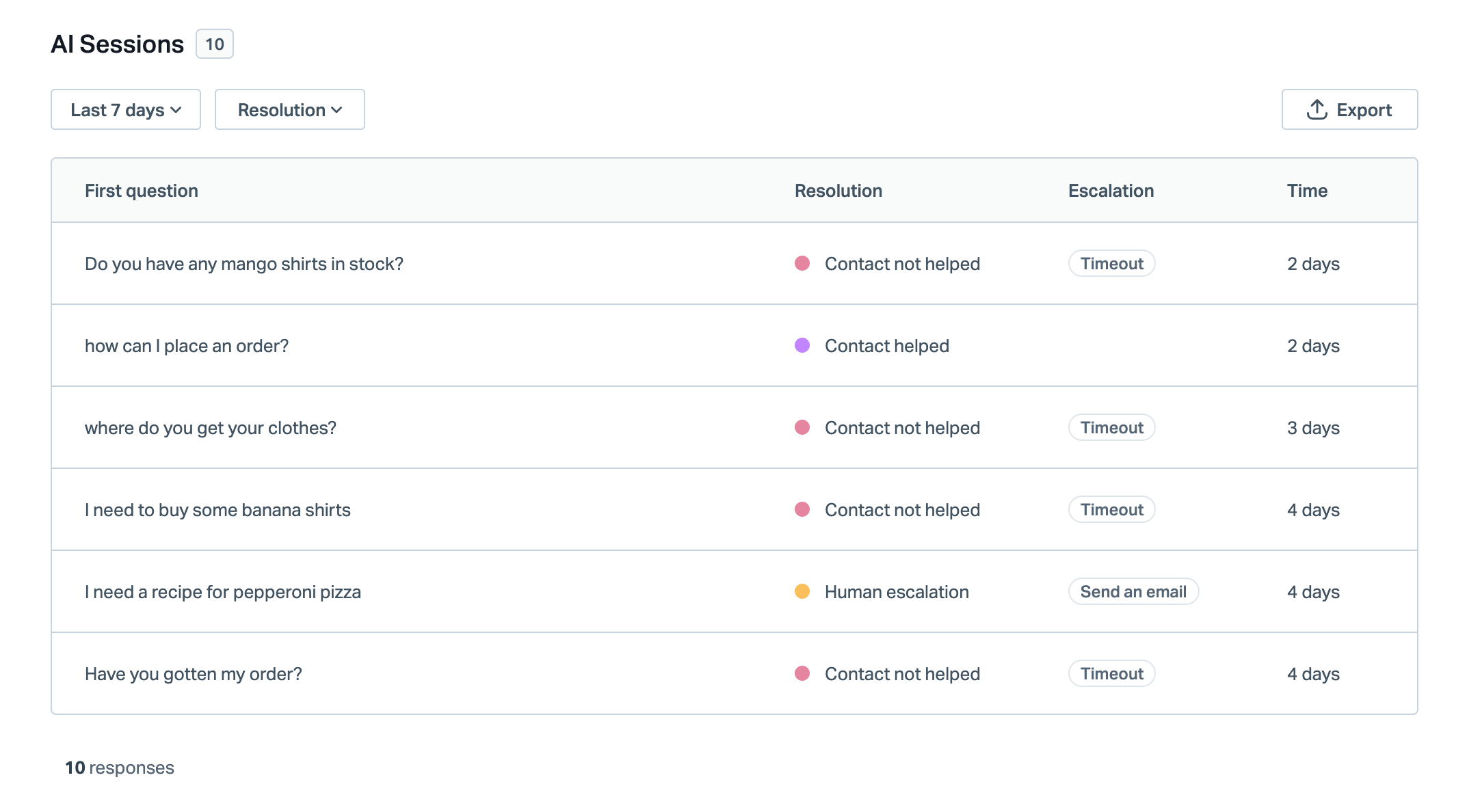The height and width of the screenshot is (812, 1480).
Task: Open the 'Have you gotten my order?' session
Action: (735, 673)
